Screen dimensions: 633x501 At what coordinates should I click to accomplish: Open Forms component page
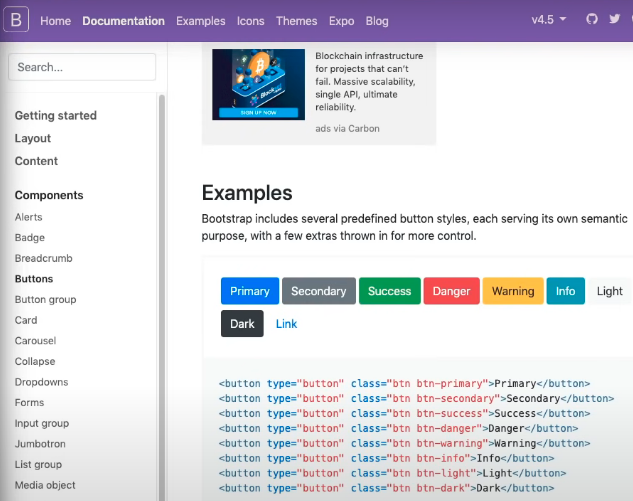point(29,402)
